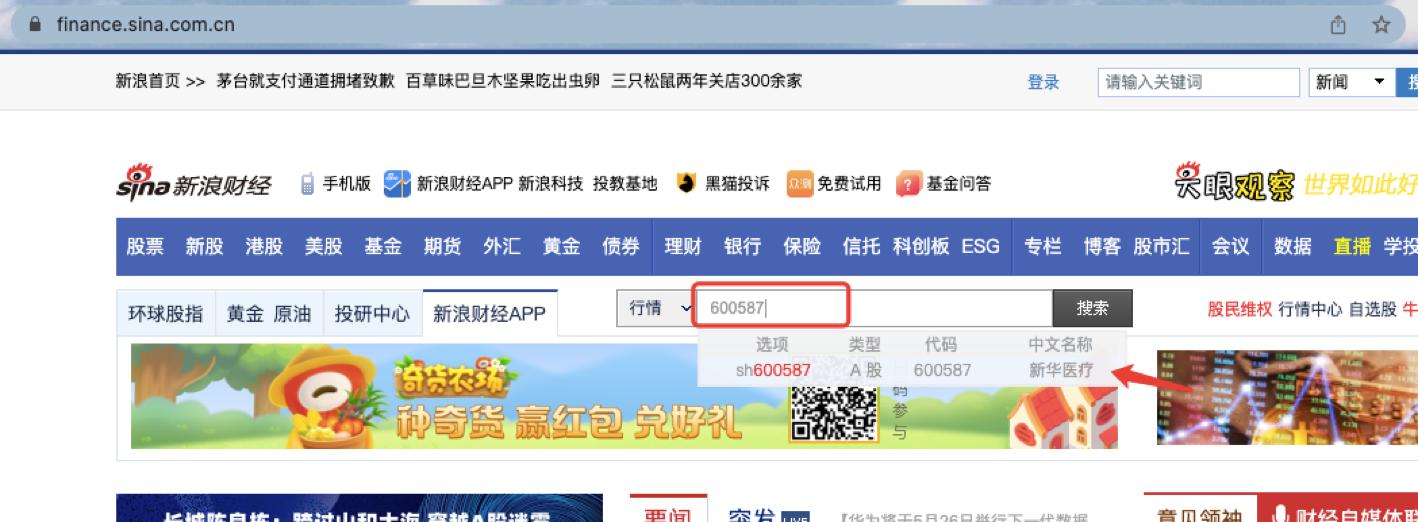
Task: Open 理财 in navigation bar
Action: point(684,246)
